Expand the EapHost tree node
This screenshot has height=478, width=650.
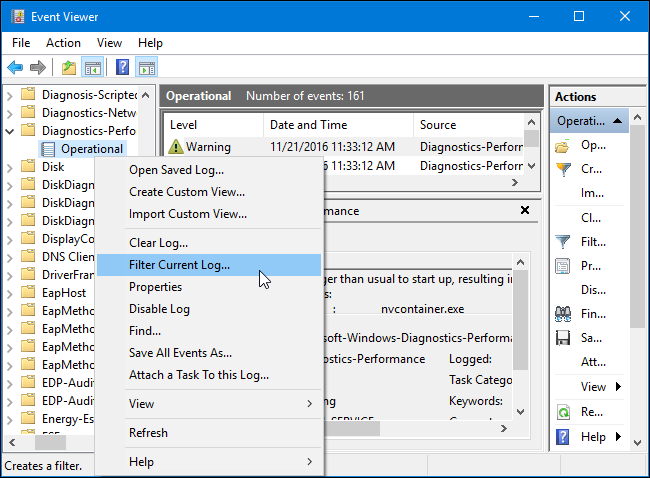[10, 294]
